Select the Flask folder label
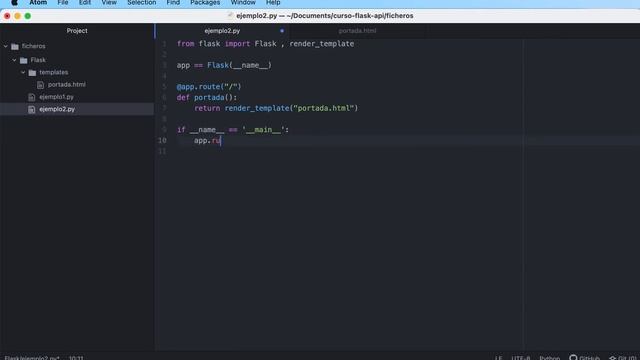 pyautogui.click(x=38, y=60)
